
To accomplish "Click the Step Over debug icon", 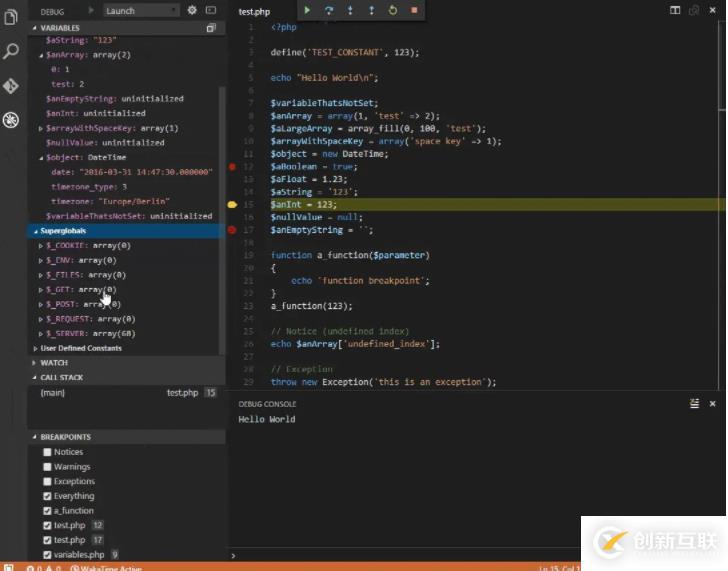I will [329, 10].
